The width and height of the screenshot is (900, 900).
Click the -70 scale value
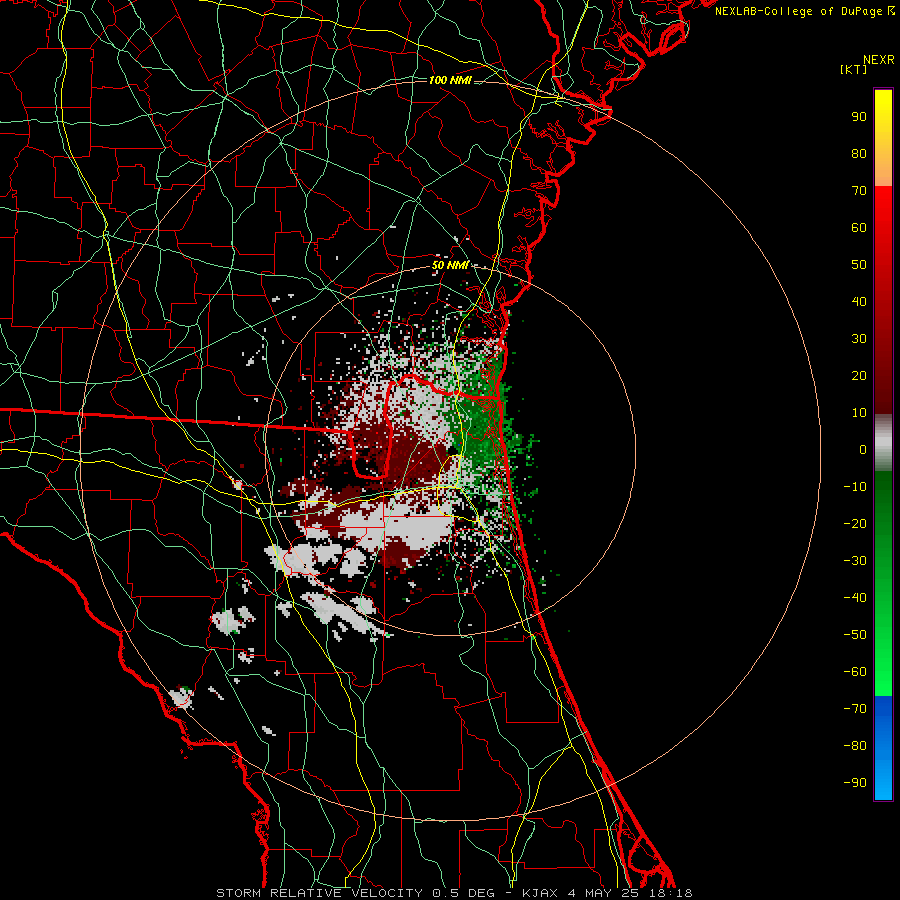click(x=855, y=709)
